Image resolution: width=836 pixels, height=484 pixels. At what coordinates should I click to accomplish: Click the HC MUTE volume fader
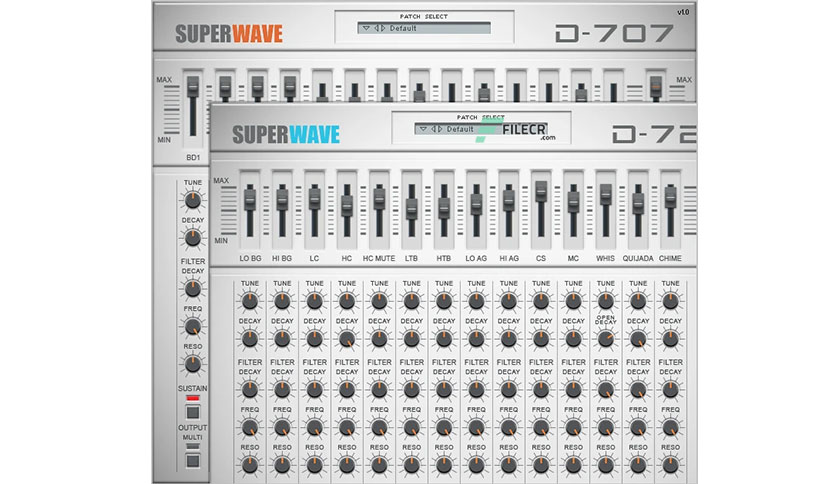pos(379,199)
